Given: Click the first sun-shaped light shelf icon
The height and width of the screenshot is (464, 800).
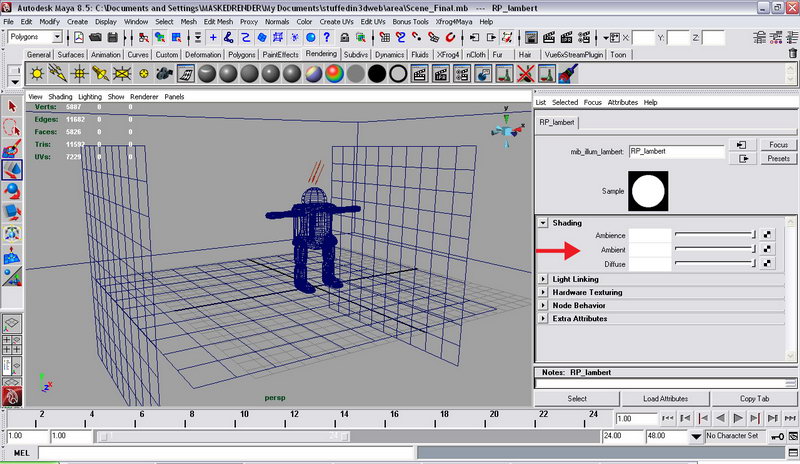Looking at the screenshot, I should click(38, 74).
